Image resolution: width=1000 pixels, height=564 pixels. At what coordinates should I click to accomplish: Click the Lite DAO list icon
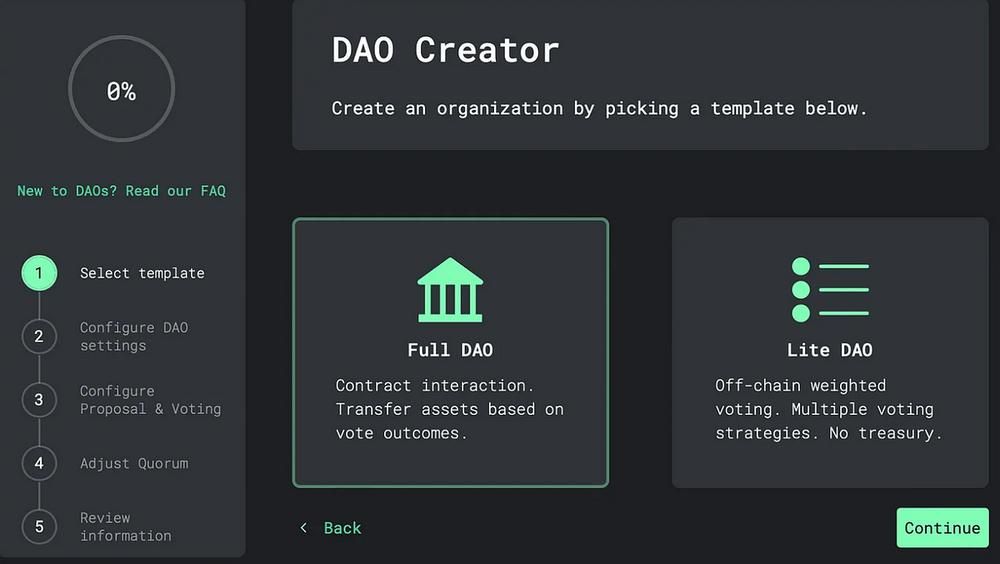[830, 290]
